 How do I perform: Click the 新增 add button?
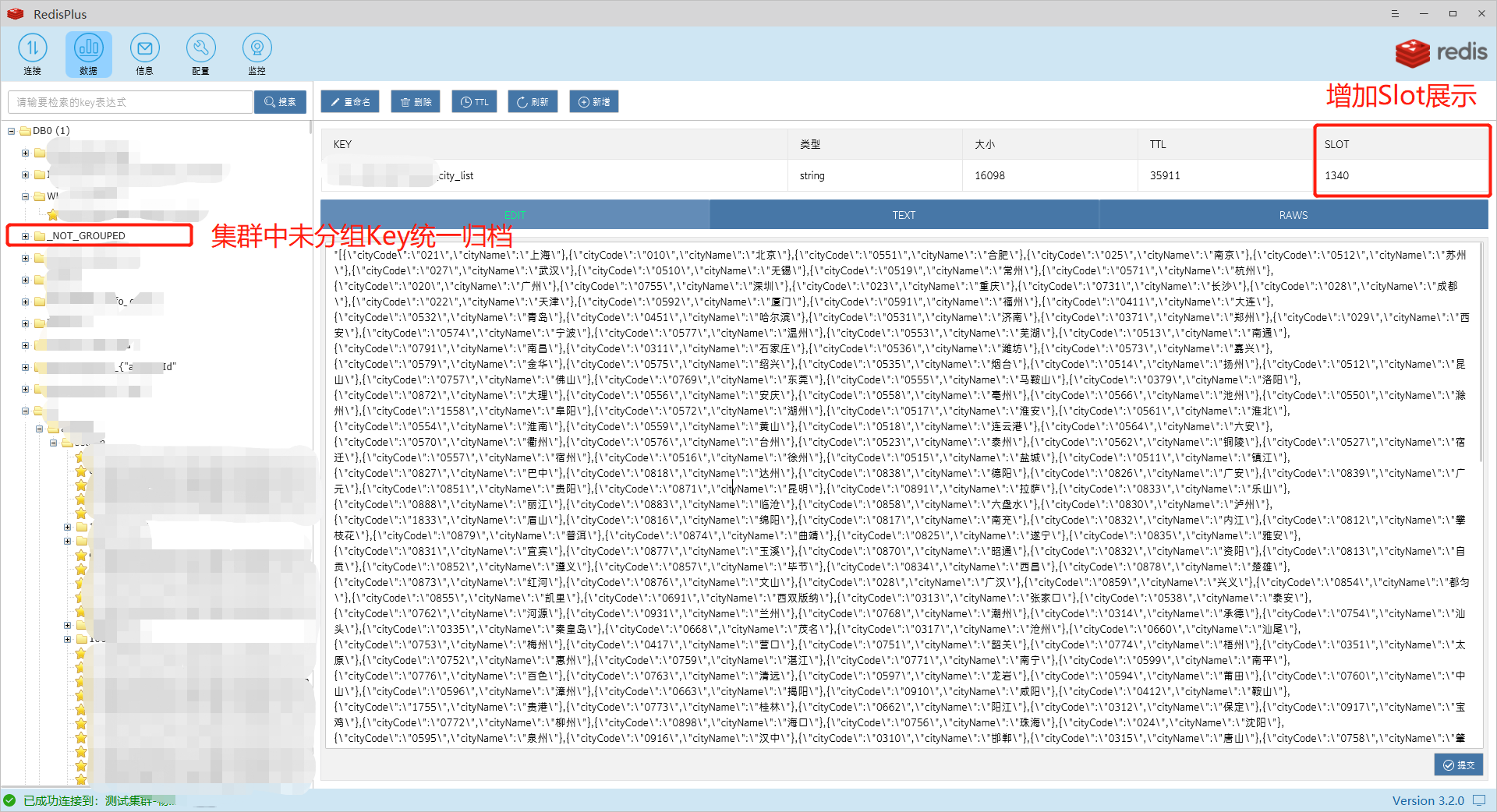(x=594, y=102)
